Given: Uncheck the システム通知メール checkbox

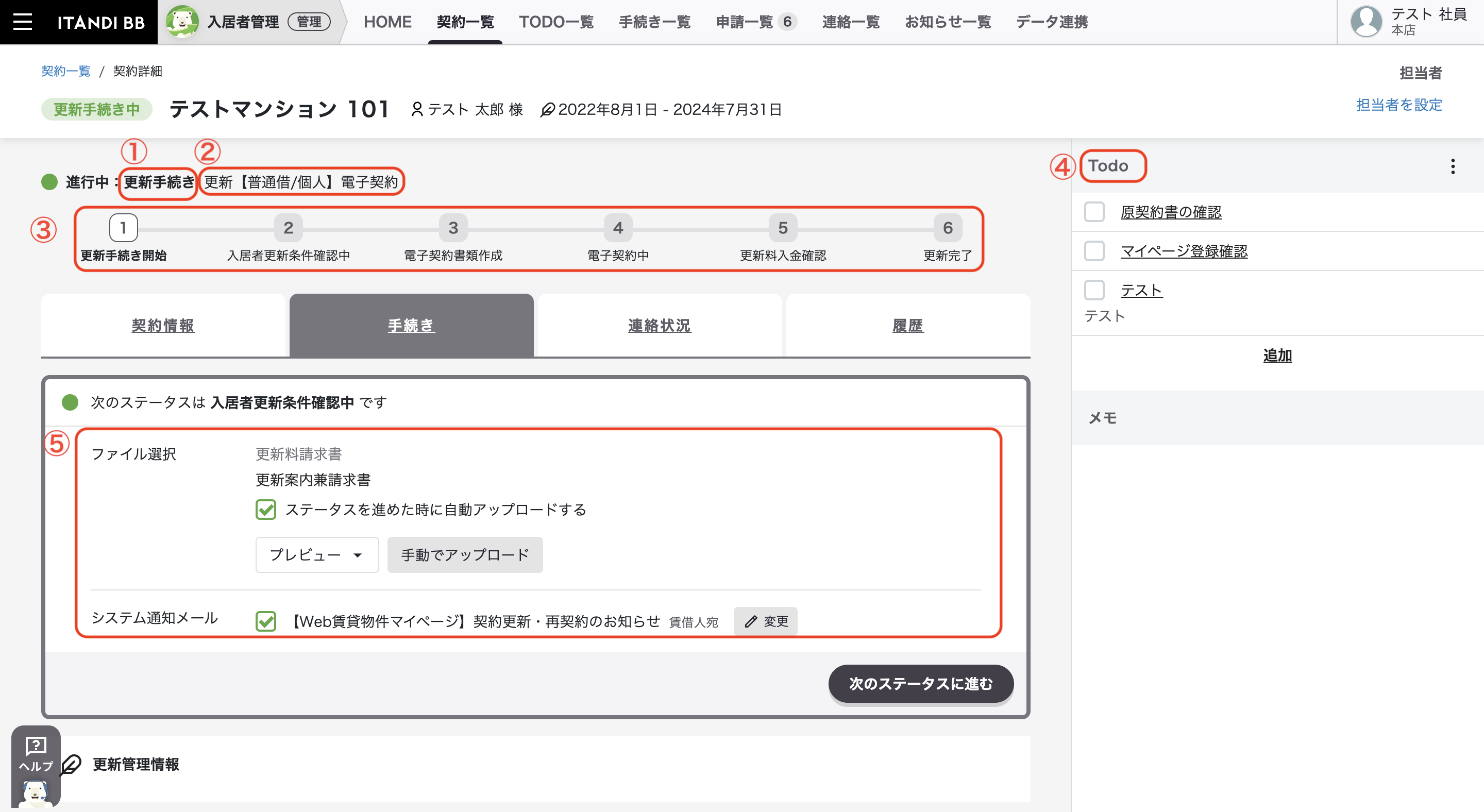Looking at the screenshot, I should click(265, 621).
